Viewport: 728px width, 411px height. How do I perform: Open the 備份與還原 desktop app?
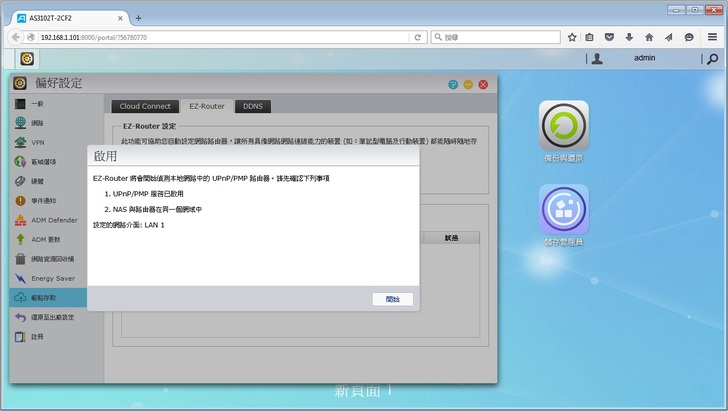564,131
